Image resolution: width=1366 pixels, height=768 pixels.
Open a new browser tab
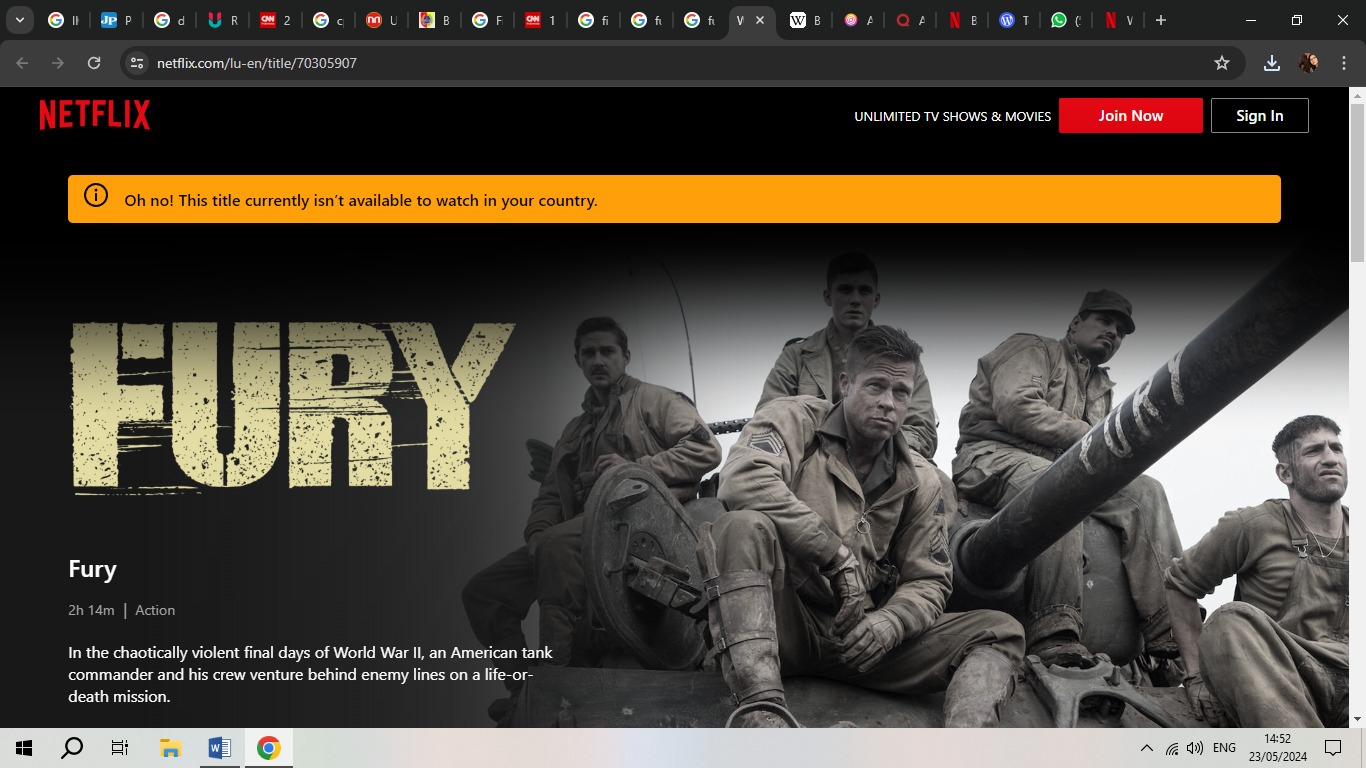tap(1160, 20)
